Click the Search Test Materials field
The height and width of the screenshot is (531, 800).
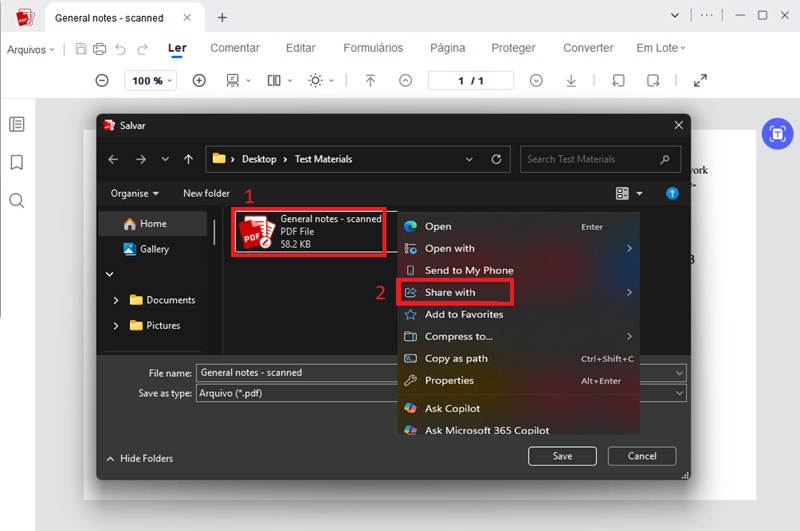coord(600,159)
